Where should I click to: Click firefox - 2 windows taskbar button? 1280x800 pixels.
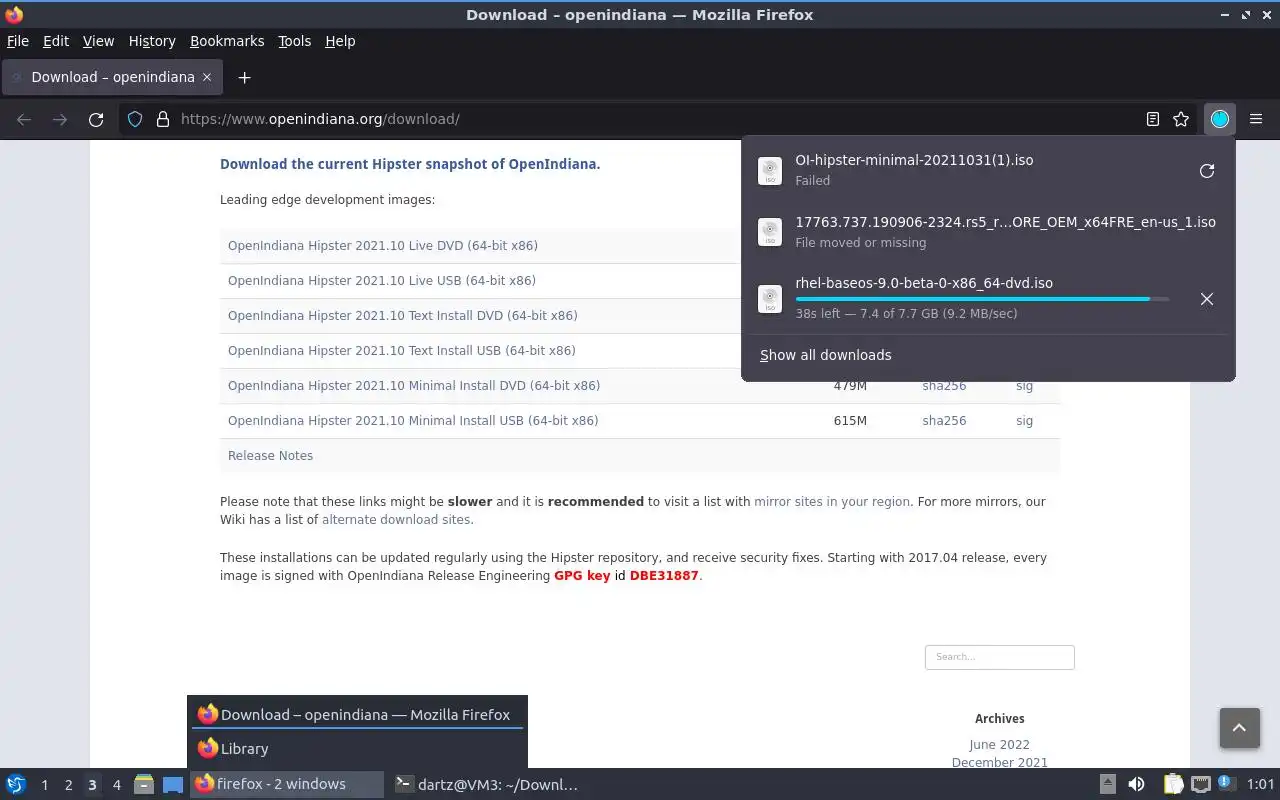tap(287, 784)
